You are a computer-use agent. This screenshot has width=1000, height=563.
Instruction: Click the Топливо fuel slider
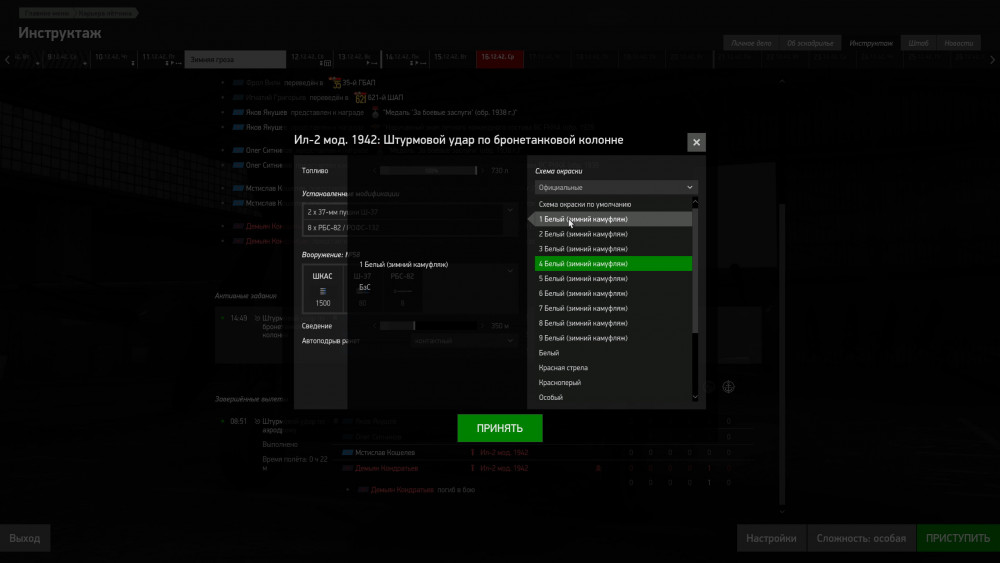click(x=429, y=170)
